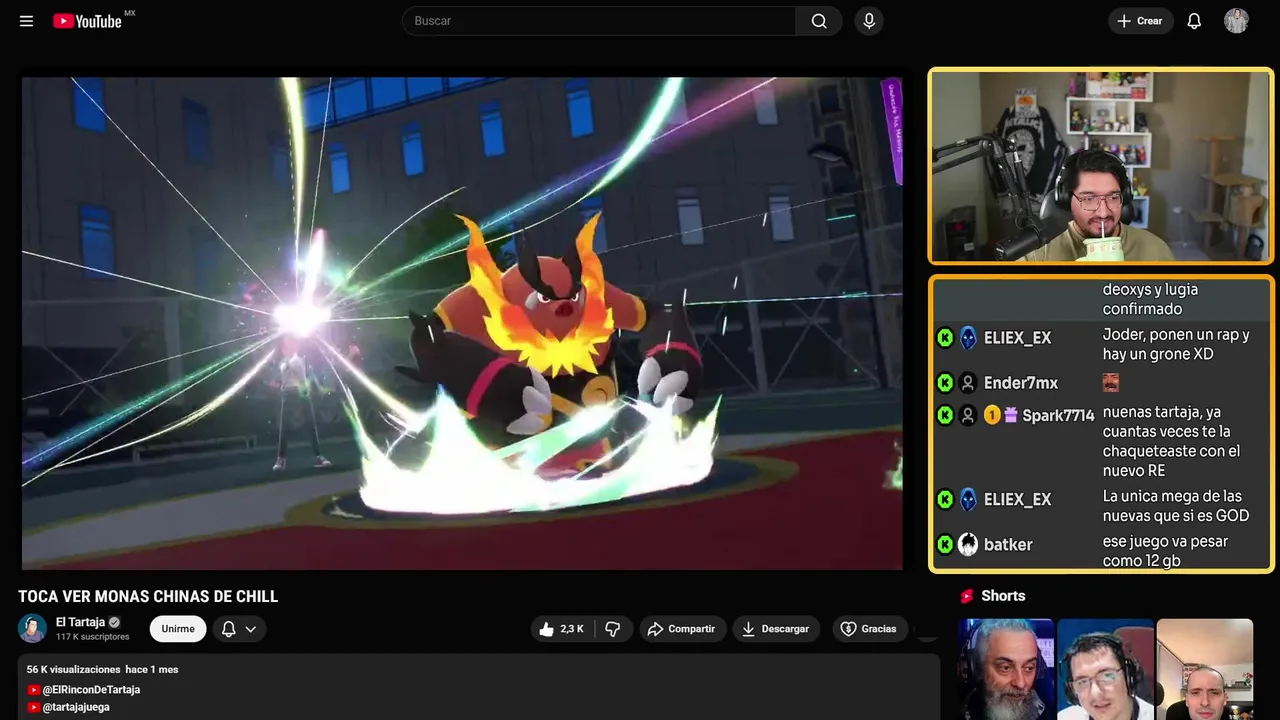The height and width of the screenshot is (720, 1280).
Task: Click the magnifying glass search button
Action: [819, 21]
